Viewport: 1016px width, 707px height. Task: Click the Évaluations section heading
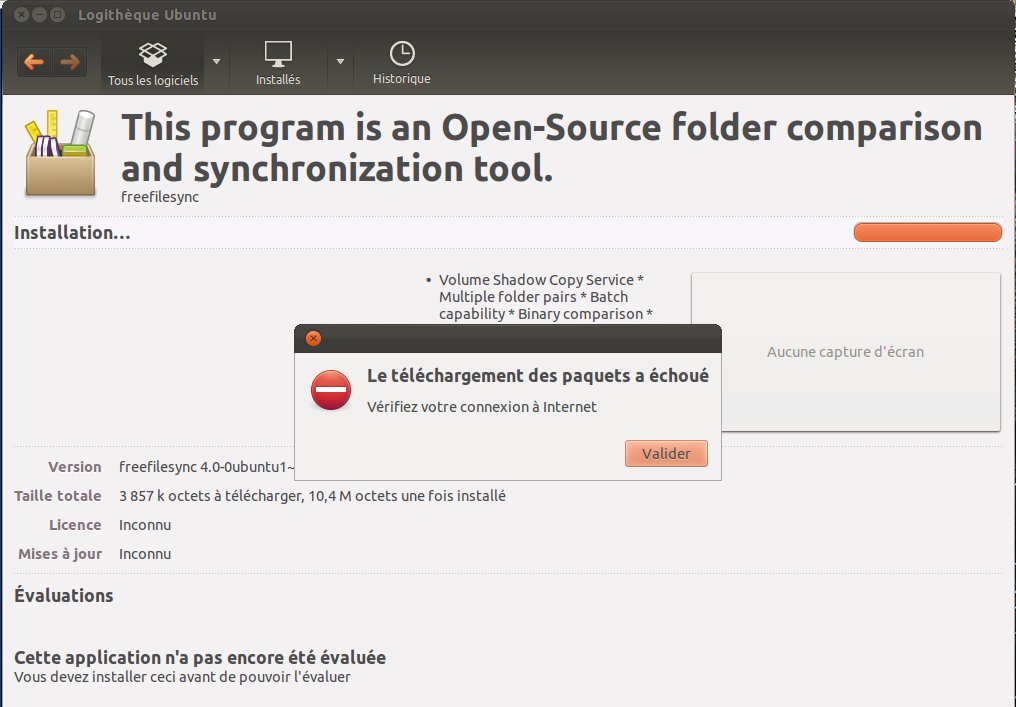(64, 596)
